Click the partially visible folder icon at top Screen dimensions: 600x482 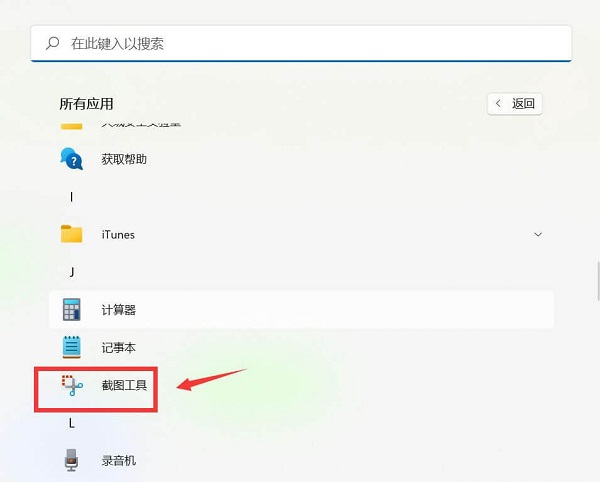click(71, 125)
